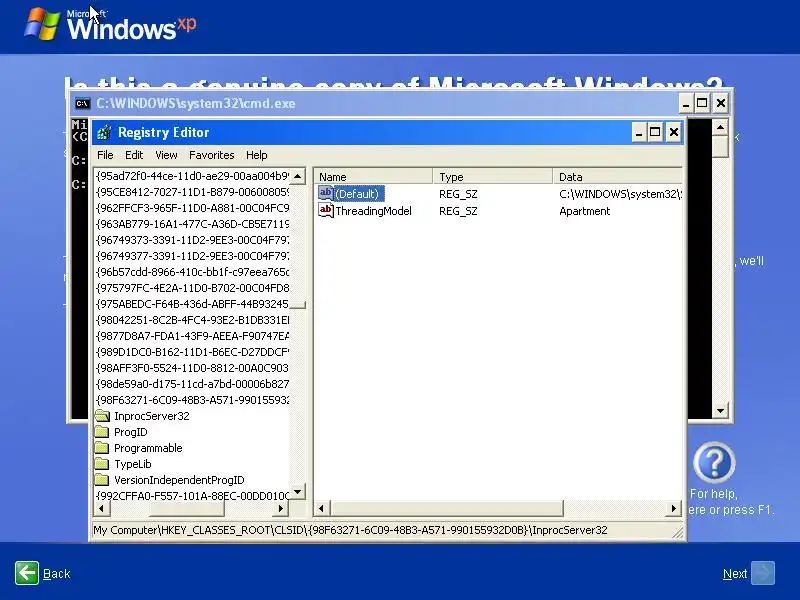
Task: Click the ThreadingModel string value icon
Action: click(x=326, y=210)
